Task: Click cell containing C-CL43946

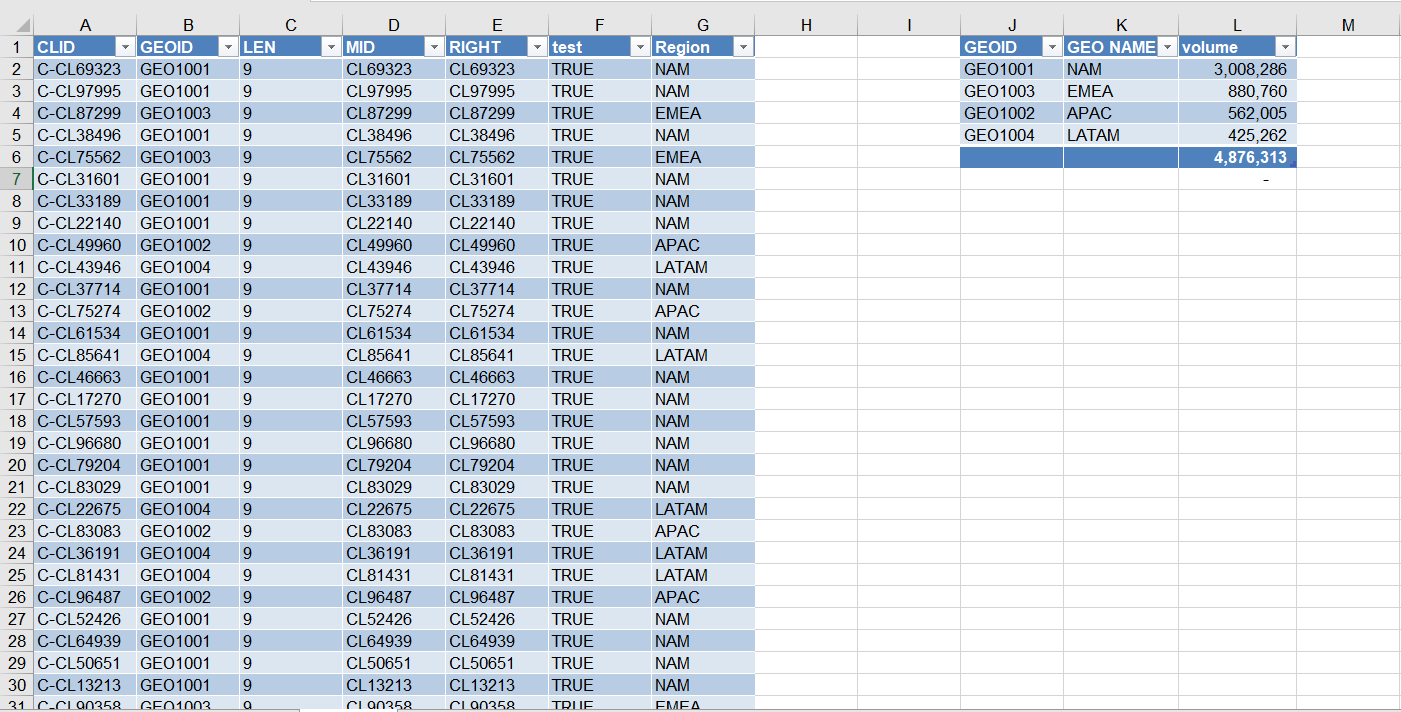Action: click(85, 267)
